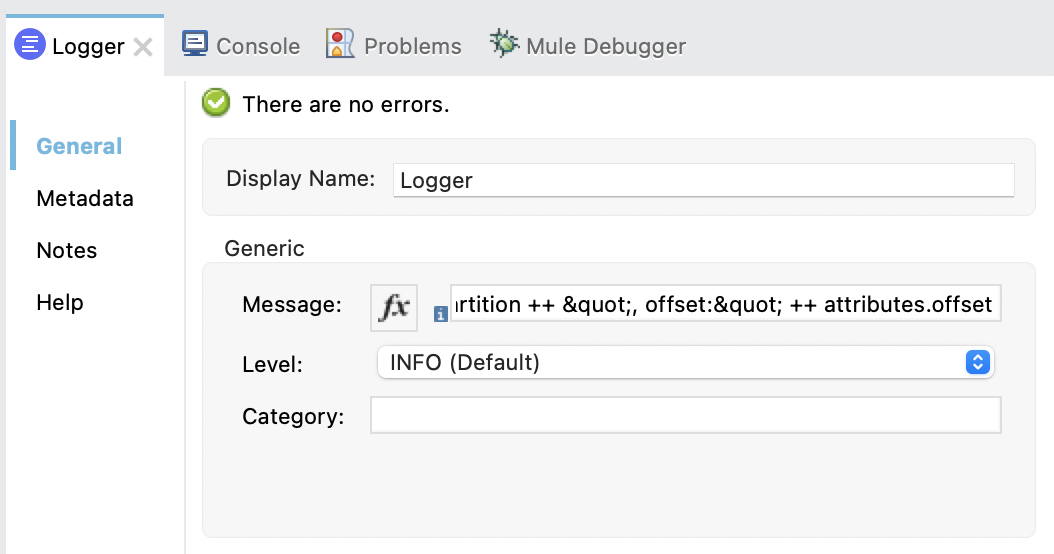Screen dimensions: 1054x554
Task: Open the Metadata section
Action: [x=85, y=198]
